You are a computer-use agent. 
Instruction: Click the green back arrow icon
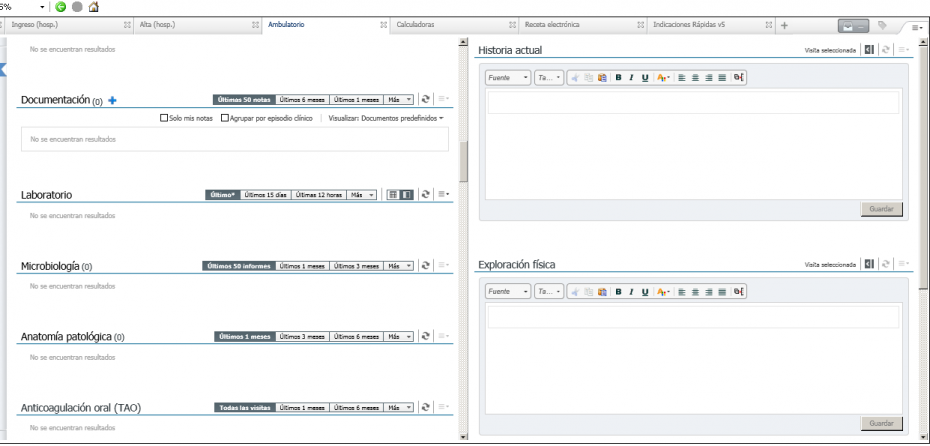coord(75,8)
